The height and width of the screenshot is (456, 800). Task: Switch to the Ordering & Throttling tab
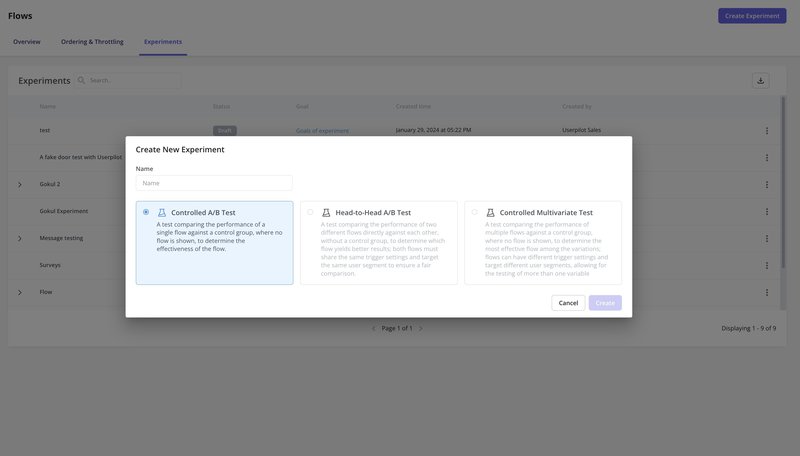(92, 42)
